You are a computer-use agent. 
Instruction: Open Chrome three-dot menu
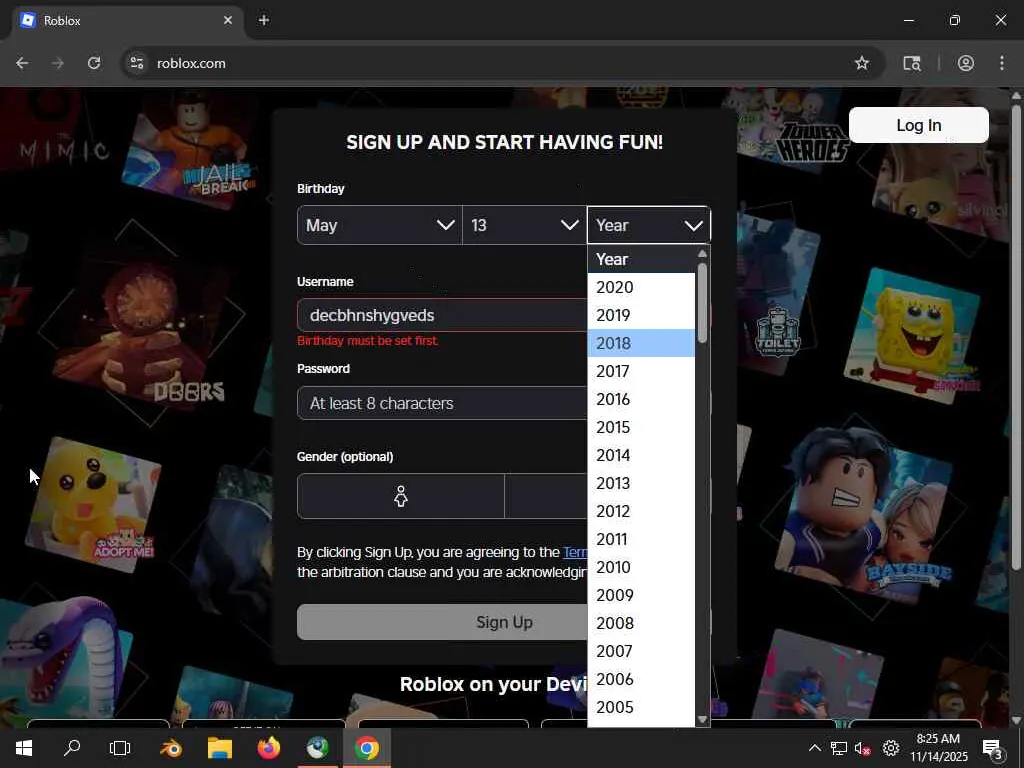tap(1001, 63)
